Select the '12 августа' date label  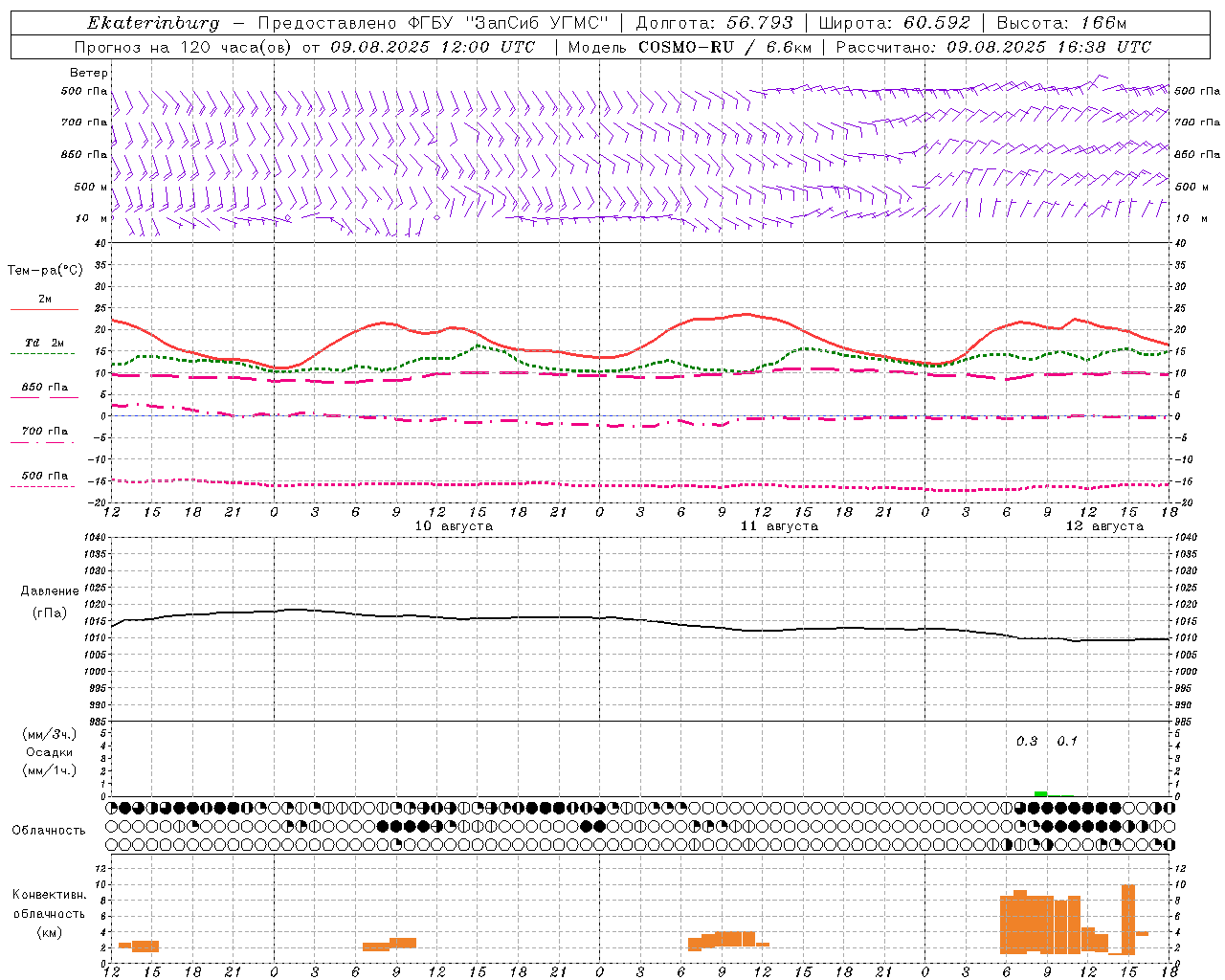(1104, 526)
